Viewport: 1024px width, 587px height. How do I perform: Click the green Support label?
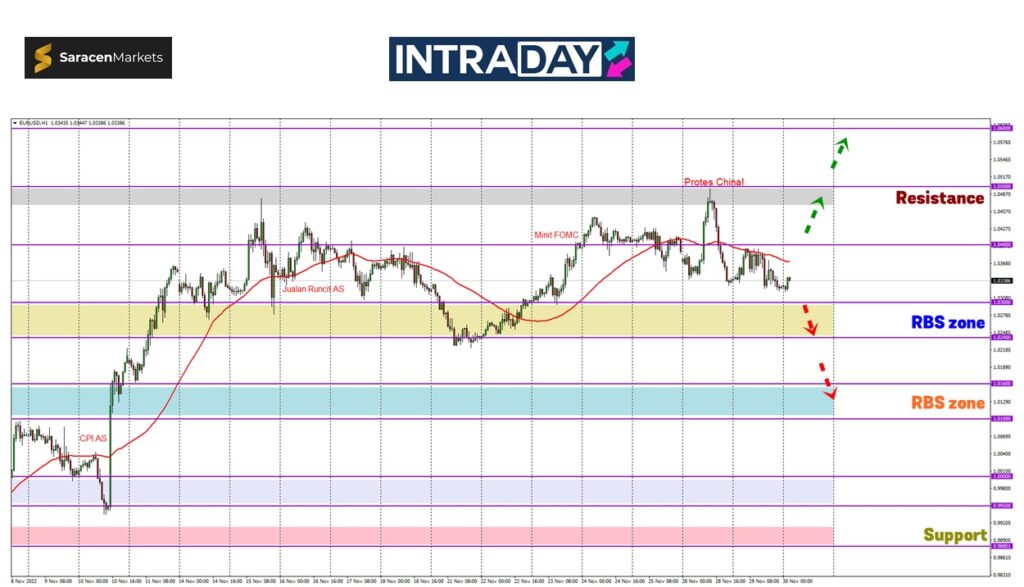tap(954, 535)
